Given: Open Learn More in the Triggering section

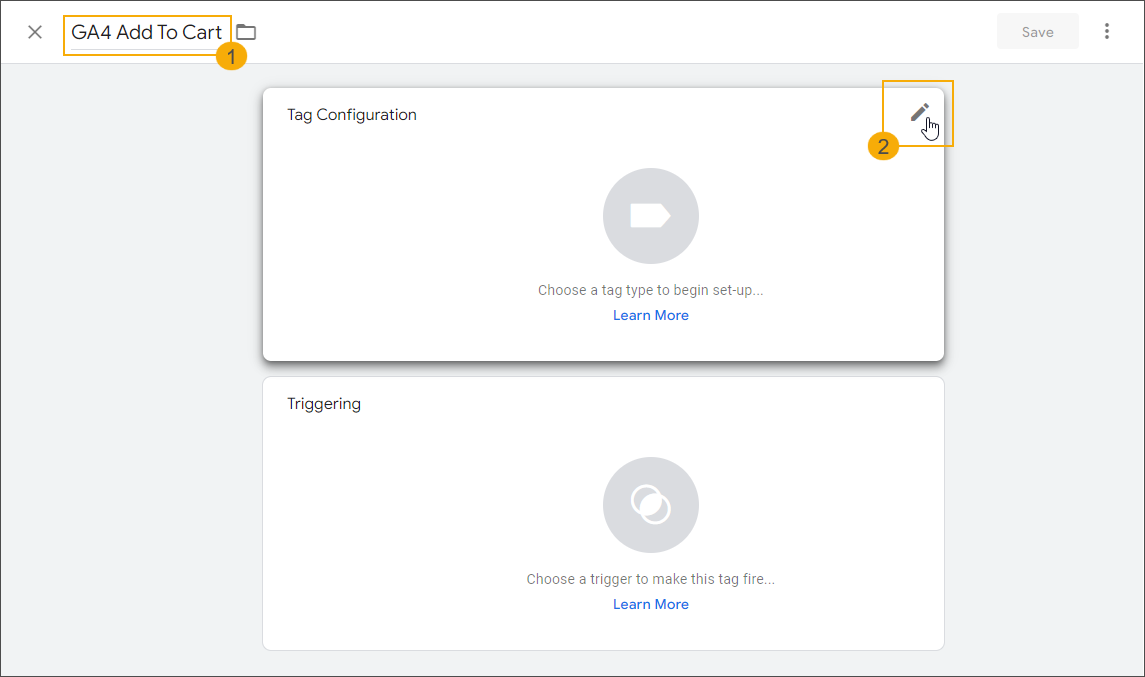Looking at the screenshot, I should click(650, 604).
